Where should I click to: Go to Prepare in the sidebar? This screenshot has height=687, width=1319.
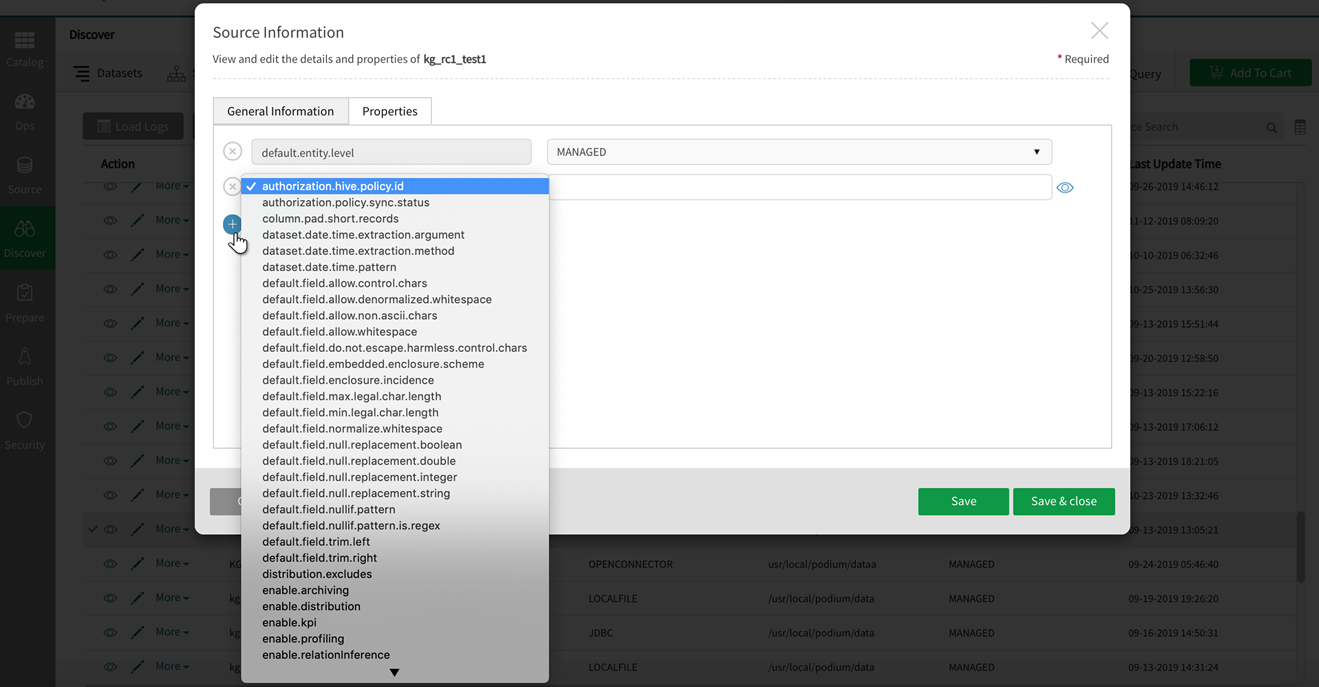tap(25, 302)
